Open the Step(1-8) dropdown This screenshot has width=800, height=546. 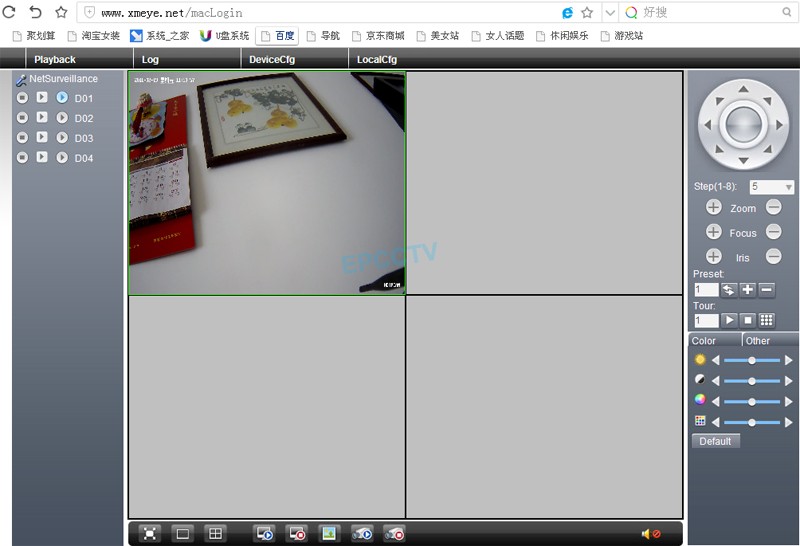788,187
